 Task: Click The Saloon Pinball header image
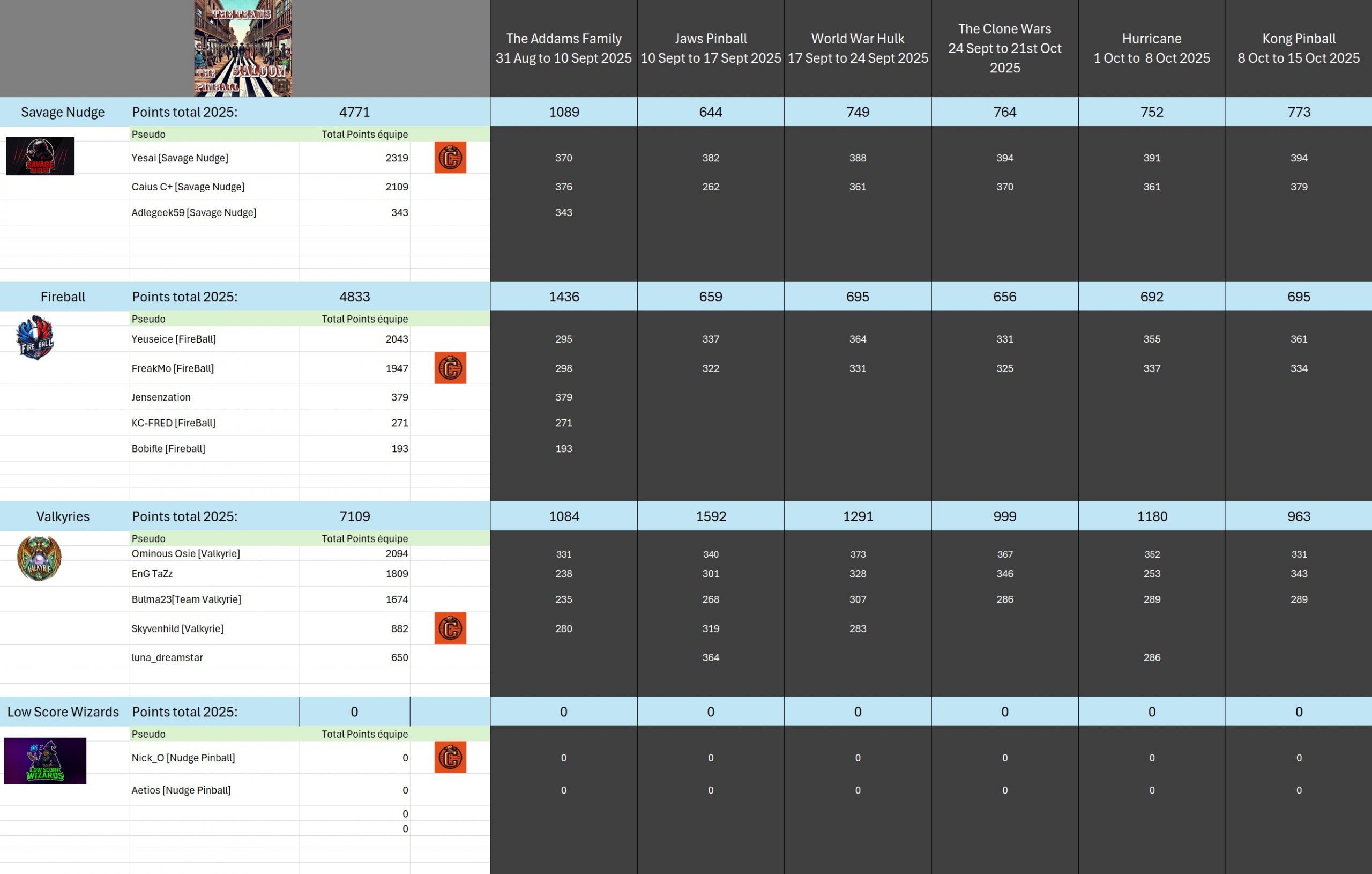point(243,48)
